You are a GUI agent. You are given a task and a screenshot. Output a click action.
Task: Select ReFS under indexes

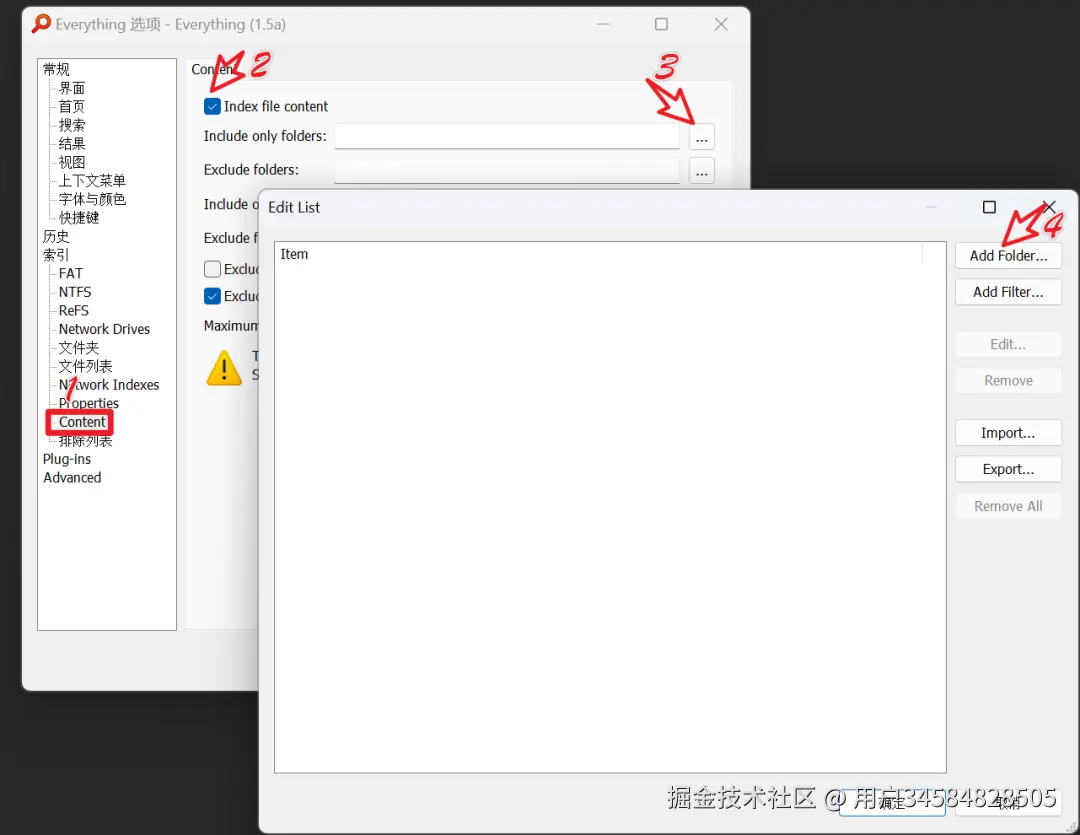pos(74,311)
